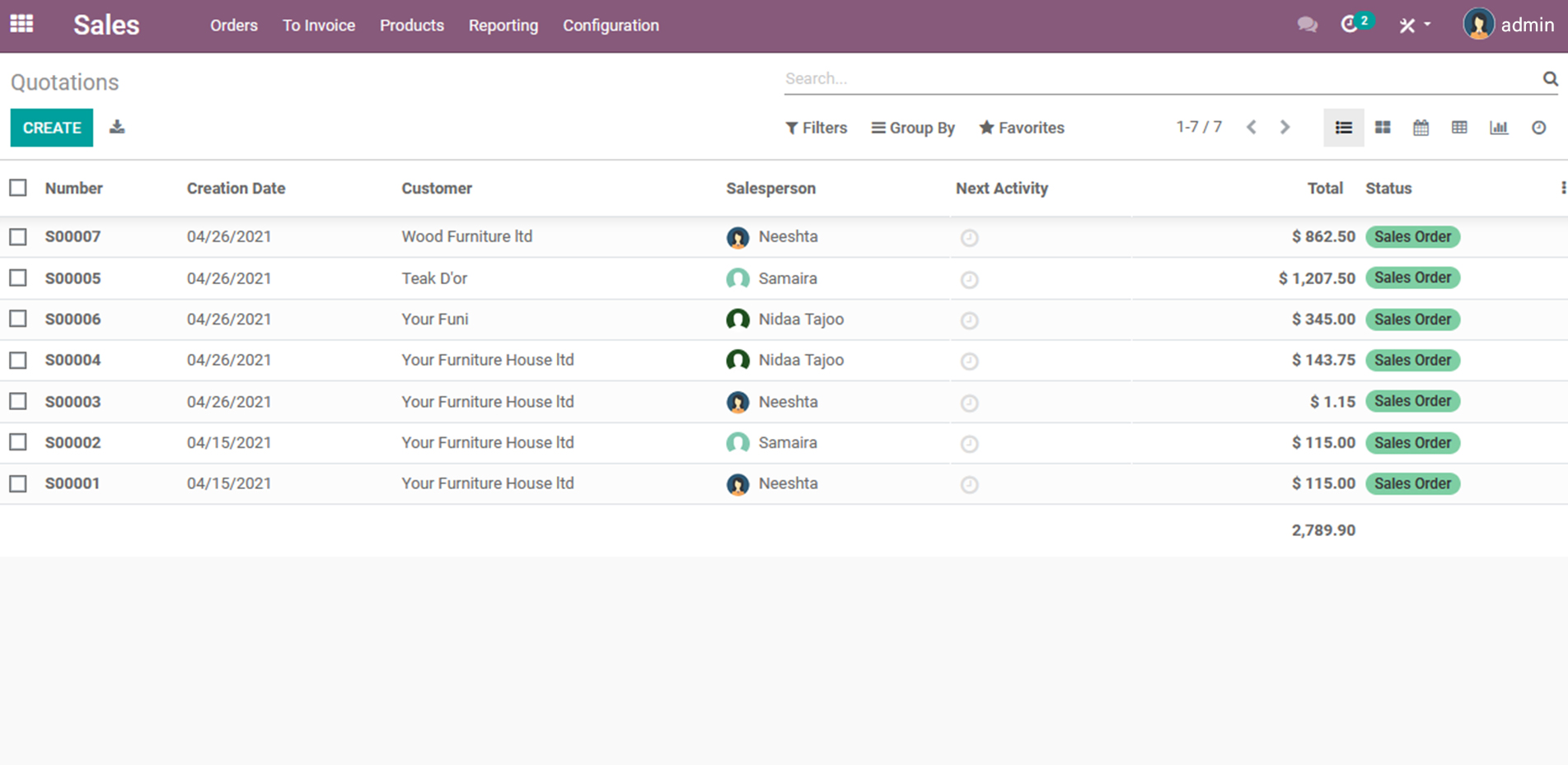Open quotation S00005 for Teak D'or
1568x765 pixels.
pyautogui.click(x=73, y=278)
